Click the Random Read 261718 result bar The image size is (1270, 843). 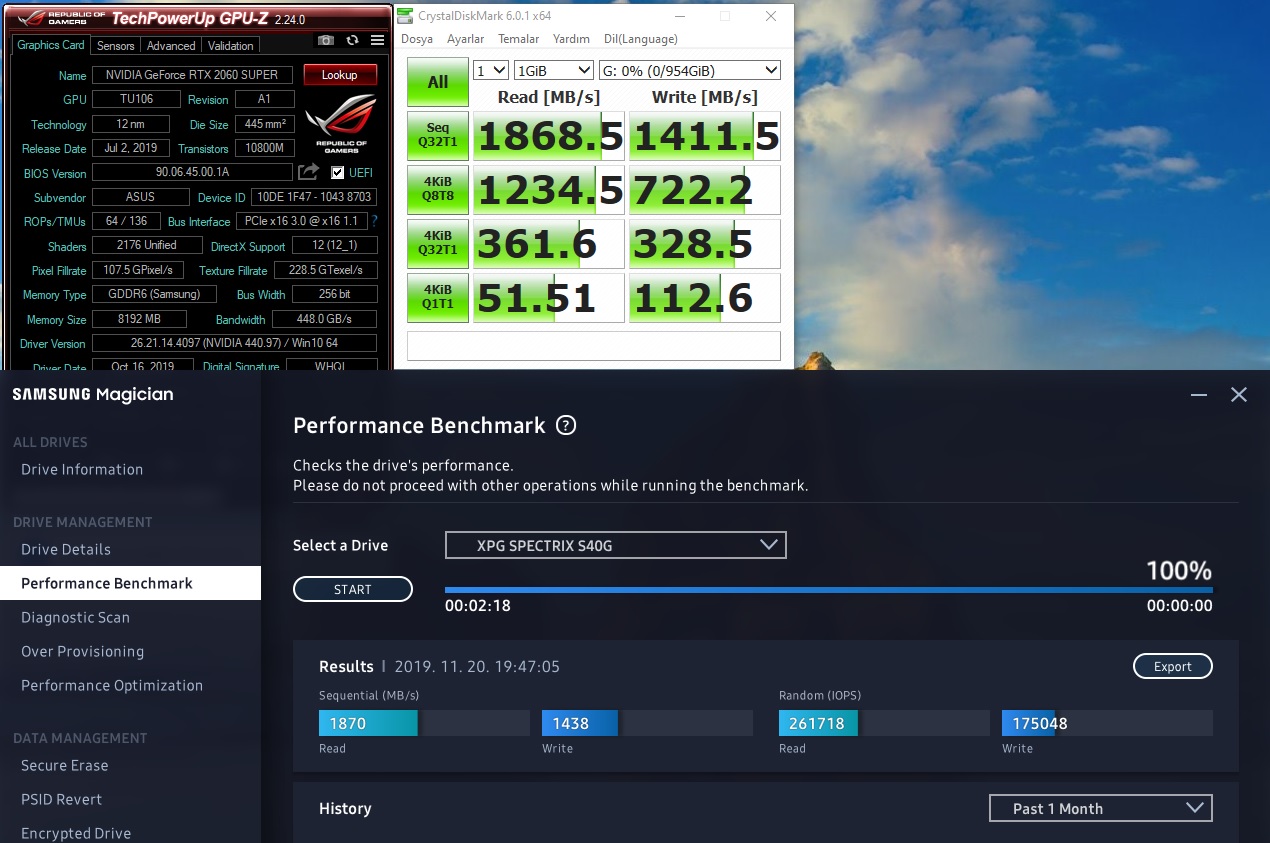[884, 723]
